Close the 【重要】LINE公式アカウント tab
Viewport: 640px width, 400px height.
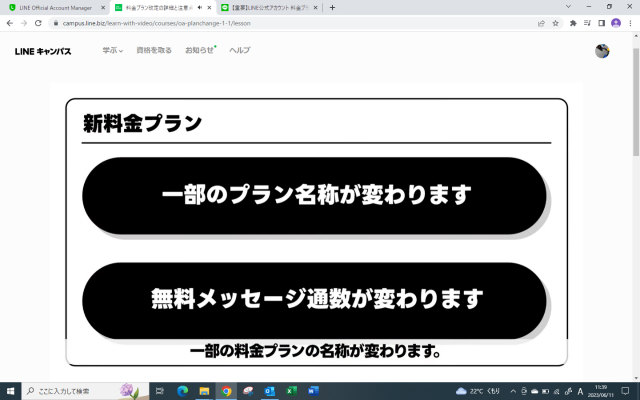pyautogui.click(x=315, y=8)
